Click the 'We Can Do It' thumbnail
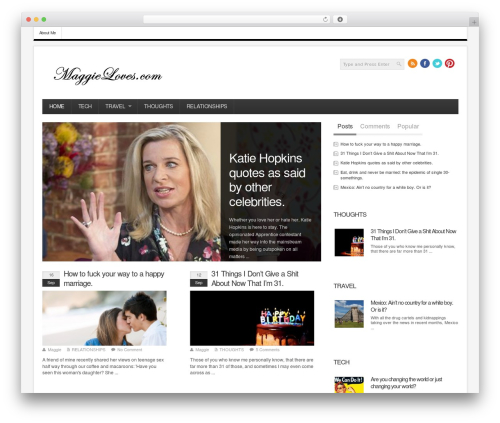This screenshot has width=500, height=423. pos(349,385)
